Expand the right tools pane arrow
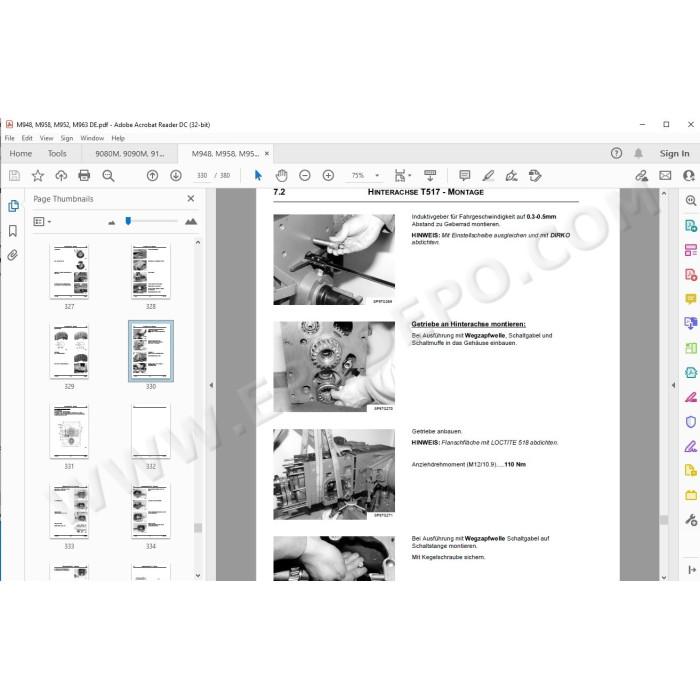 tap(673, 385)
